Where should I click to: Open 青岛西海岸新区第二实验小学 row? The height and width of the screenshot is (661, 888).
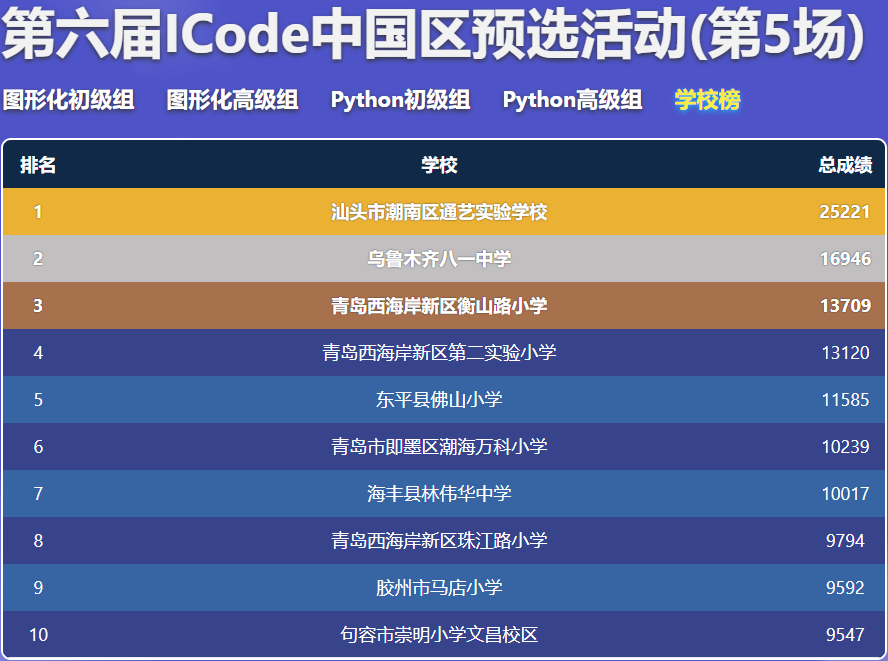click(442, 352)
